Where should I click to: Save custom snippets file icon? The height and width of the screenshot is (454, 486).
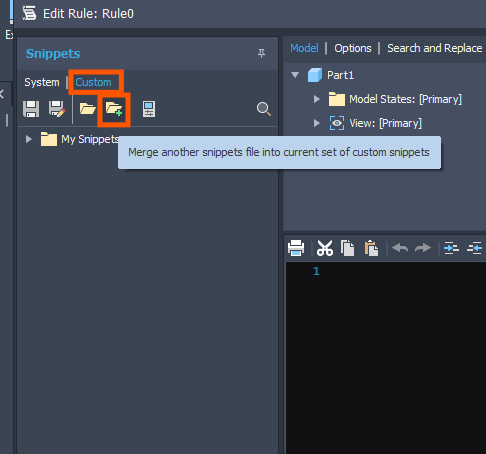tap(31, 109)
